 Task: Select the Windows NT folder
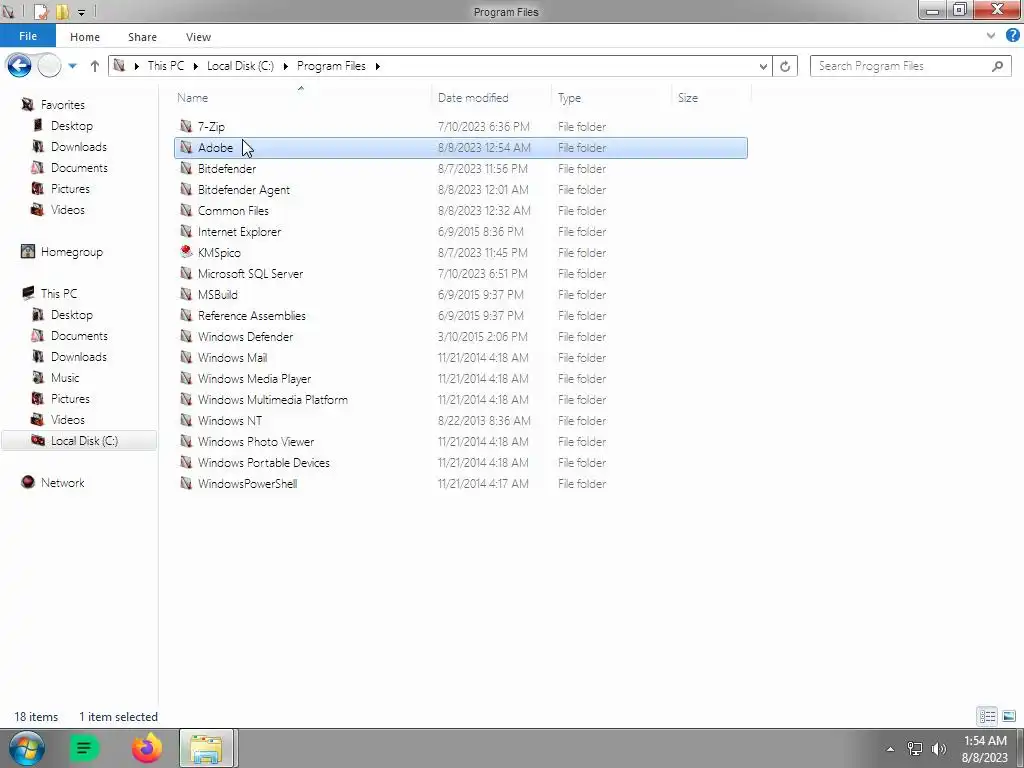pos(461,421)
